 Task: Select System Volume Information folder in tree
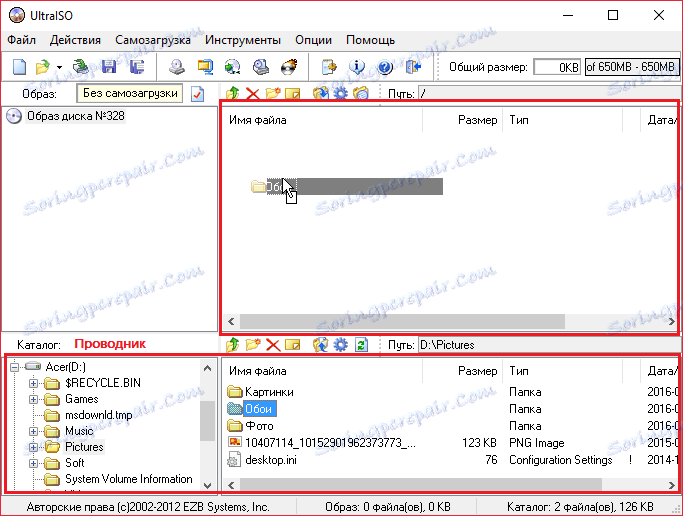pyautogui.click(x=128, y=479)
